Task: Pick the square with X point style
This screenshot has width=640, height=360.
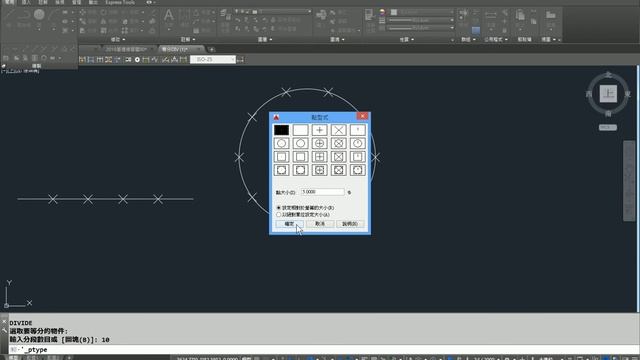Action: click(338, 157)
